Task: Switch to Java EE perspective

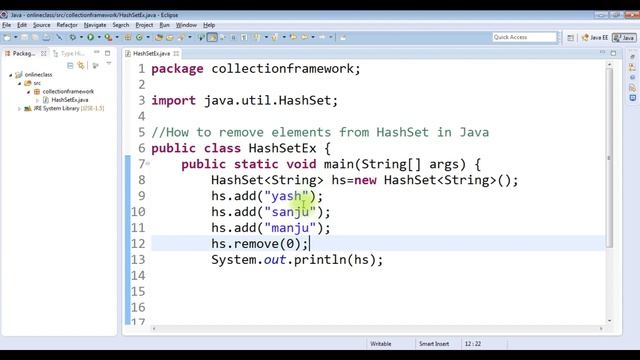Action: 595,38
